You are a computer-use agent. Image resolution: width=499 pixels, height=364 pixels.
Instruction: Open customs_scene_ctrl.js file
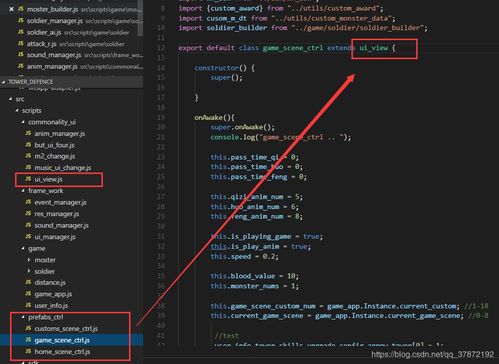coord(66,329)
